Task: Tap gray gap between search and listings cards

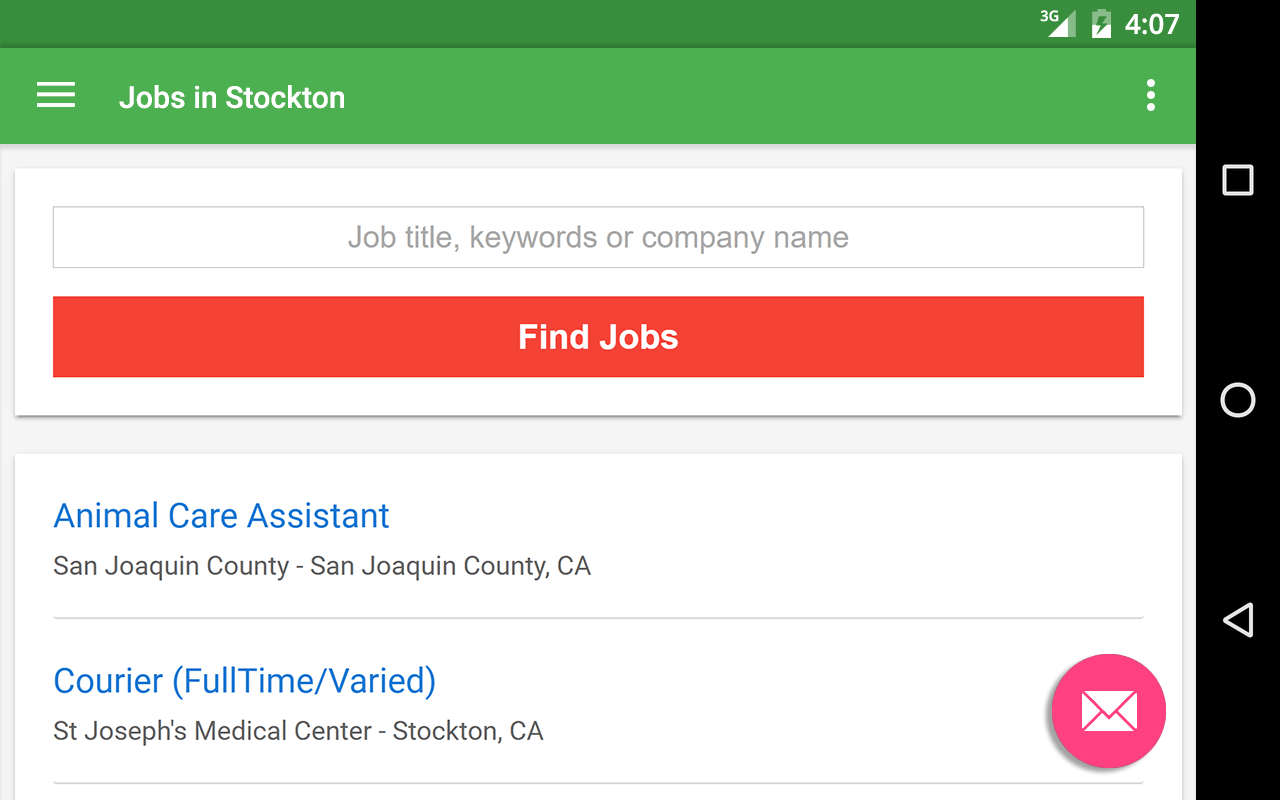Action: coord(598,435)
